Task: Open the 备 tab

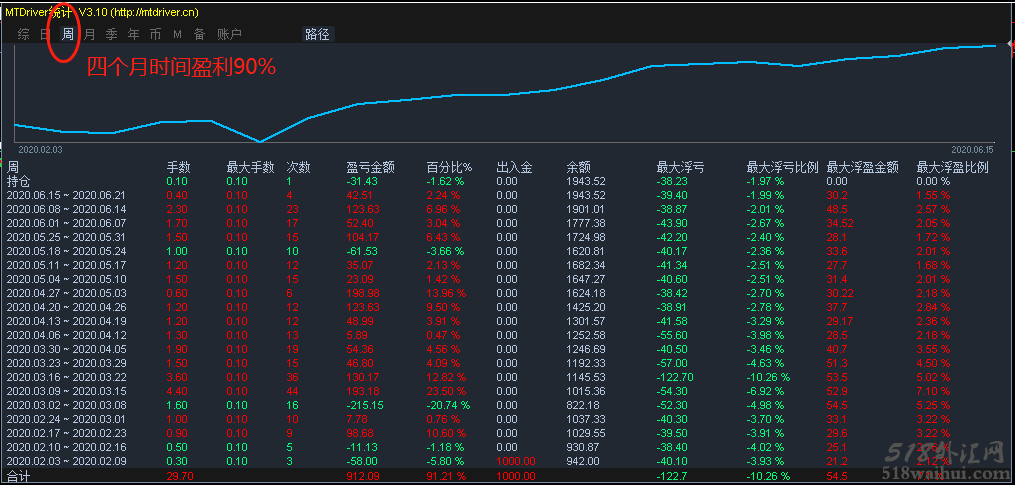Action: pos(199,34)
